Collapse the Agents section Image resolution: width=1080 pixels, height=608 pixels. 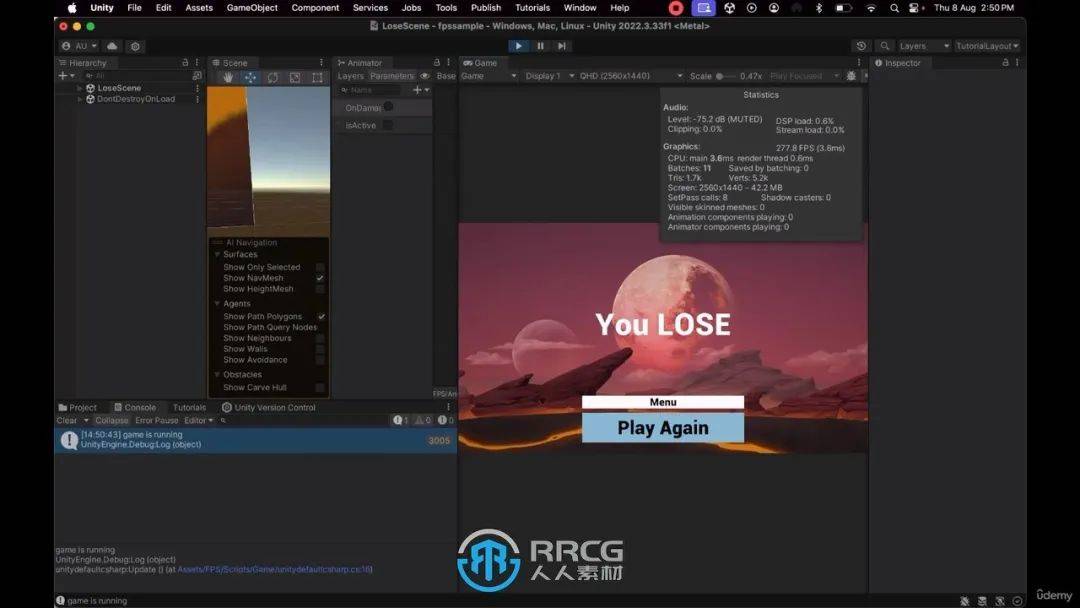click(x=217, y=304)
